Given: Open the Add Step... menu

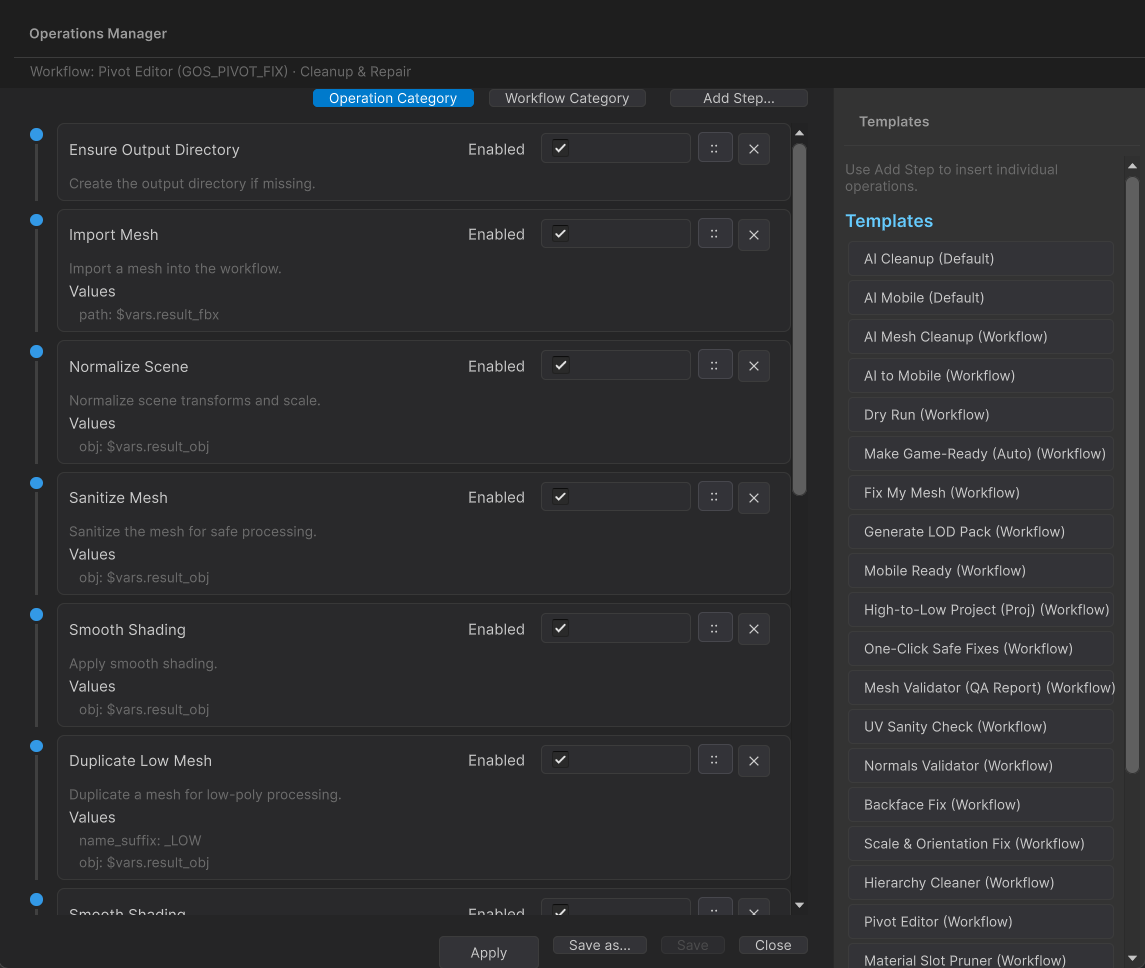Looking at the screenshot, I should (738, 98).
